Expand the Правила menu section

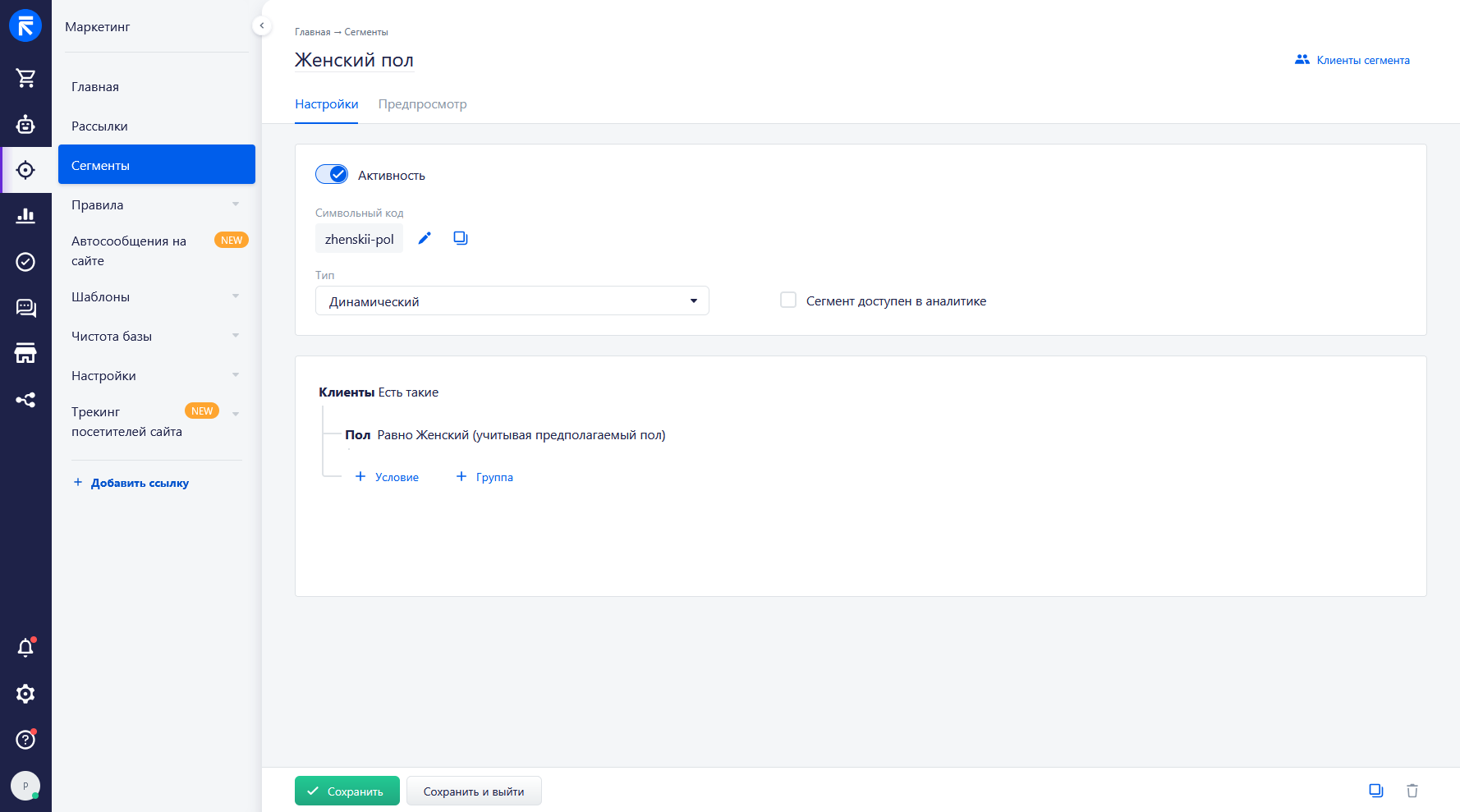(x=156, y=204)
